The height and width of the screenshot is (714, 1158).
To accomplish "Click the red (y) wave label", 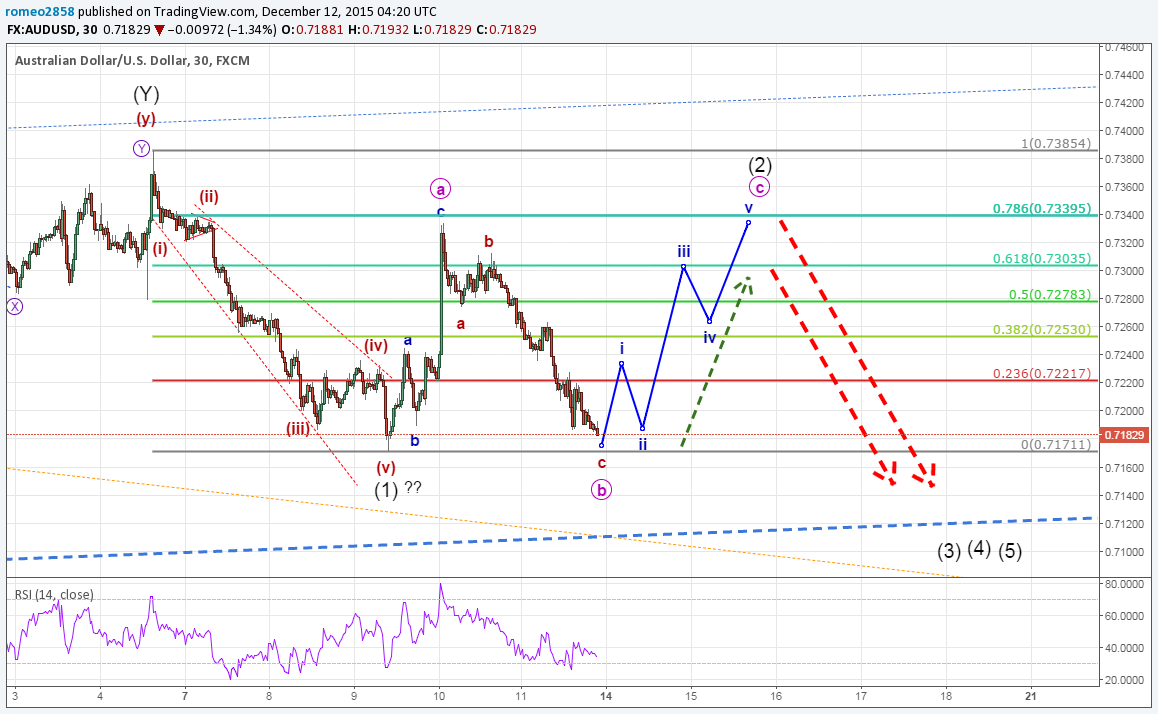I will coord(145,119).
